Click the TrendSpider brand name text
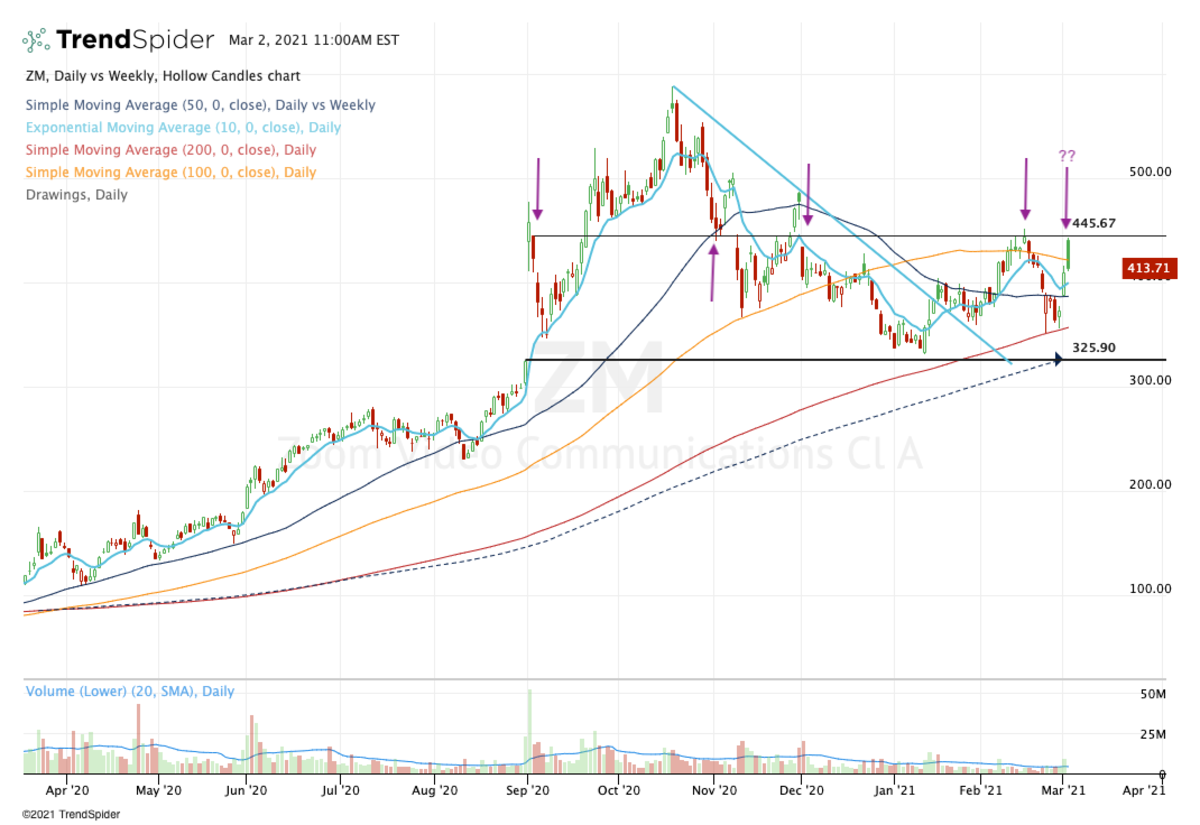 pyautogui.click(x=135, y=40)
